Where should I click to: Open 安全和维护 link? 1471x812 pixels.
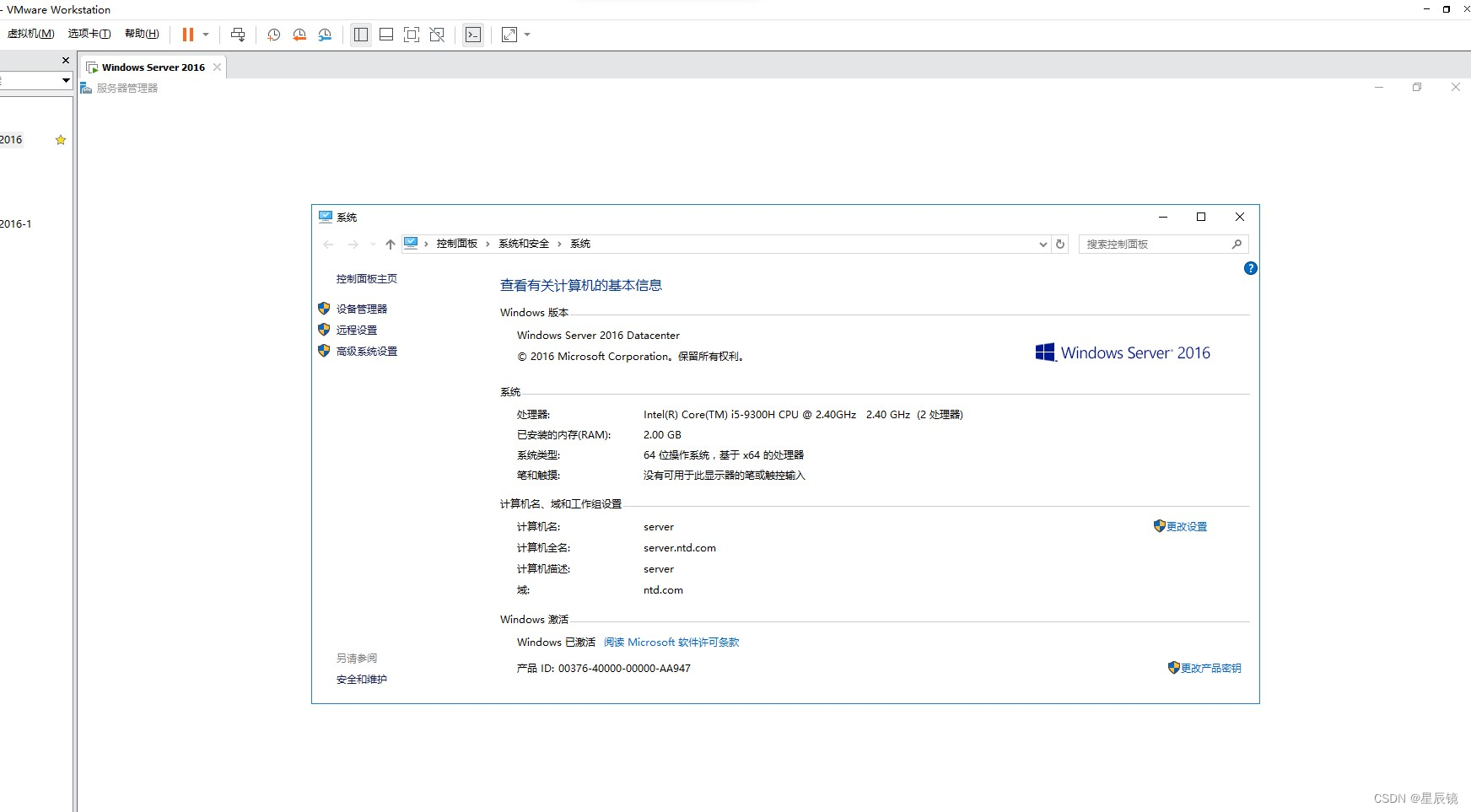point(362,680)
